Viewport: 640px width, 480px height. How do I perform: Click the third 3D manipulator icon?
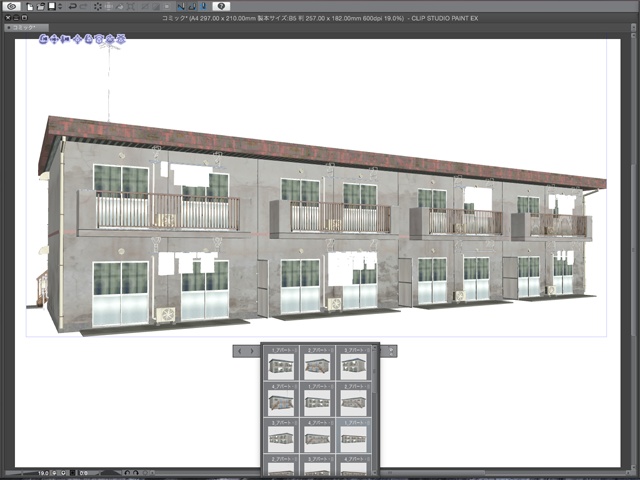pos(63,40)
